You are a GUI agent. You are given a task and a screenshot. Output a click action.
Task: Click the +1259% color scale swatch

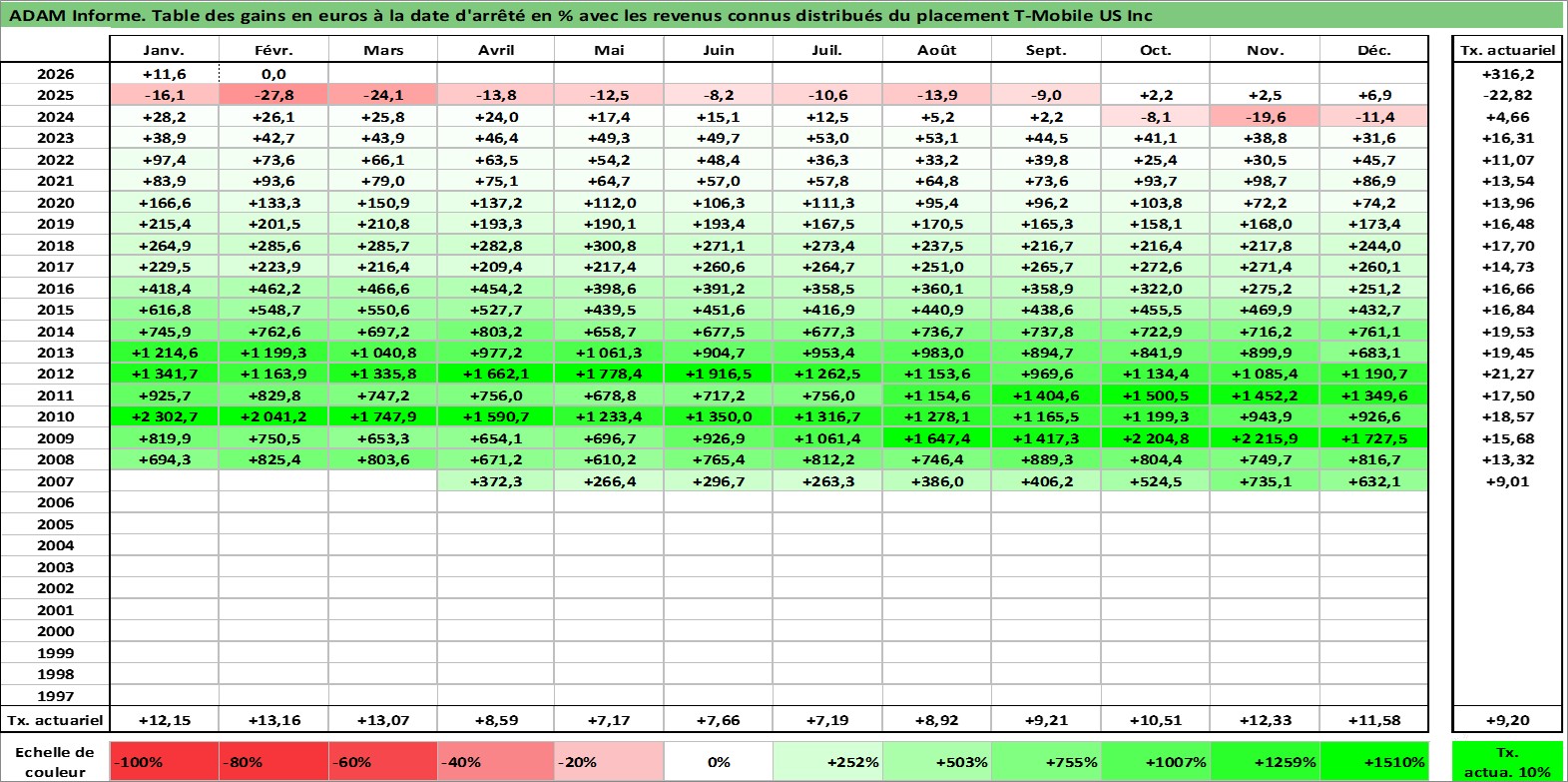pyautogui.click(x=1266, y=761)
